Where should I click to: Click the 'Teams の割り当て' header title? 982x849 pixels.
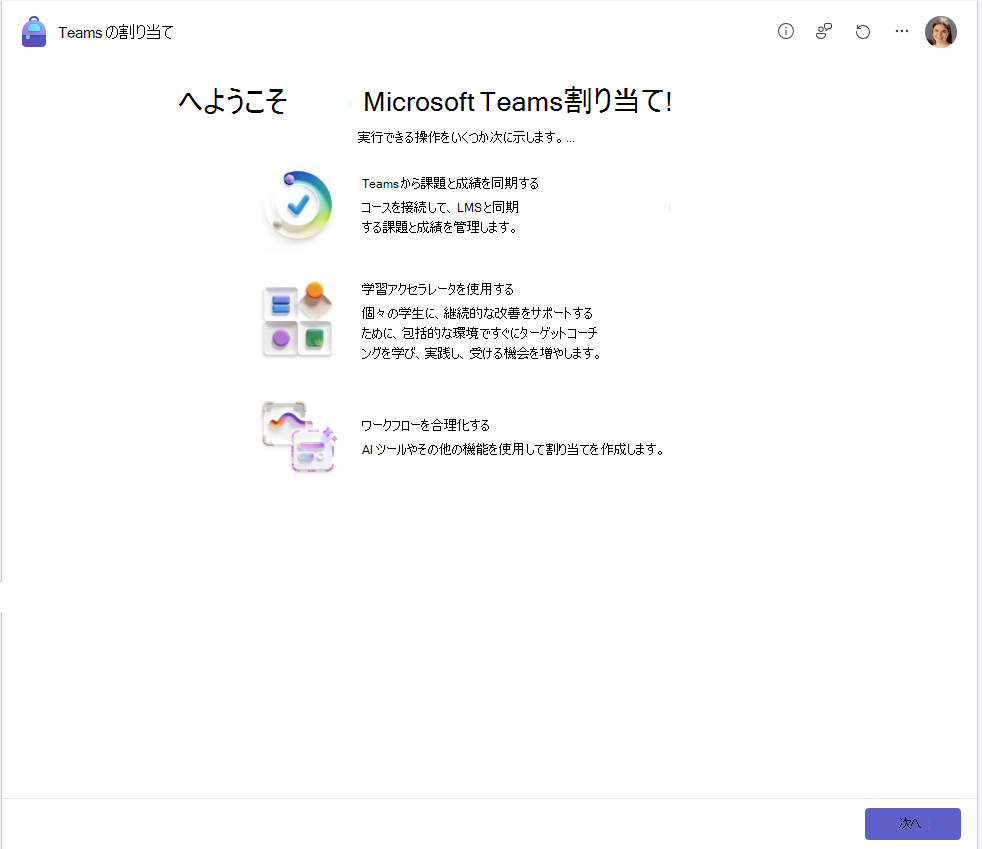(116, 33)
